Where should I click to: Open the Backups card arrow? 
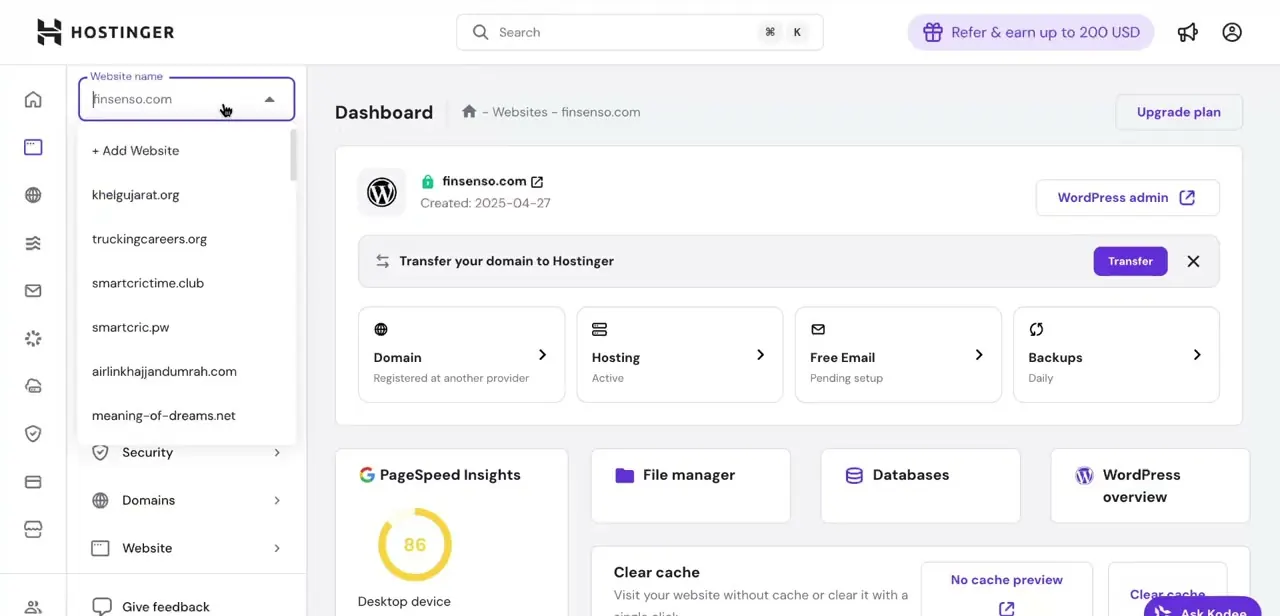coord(1197,355)
